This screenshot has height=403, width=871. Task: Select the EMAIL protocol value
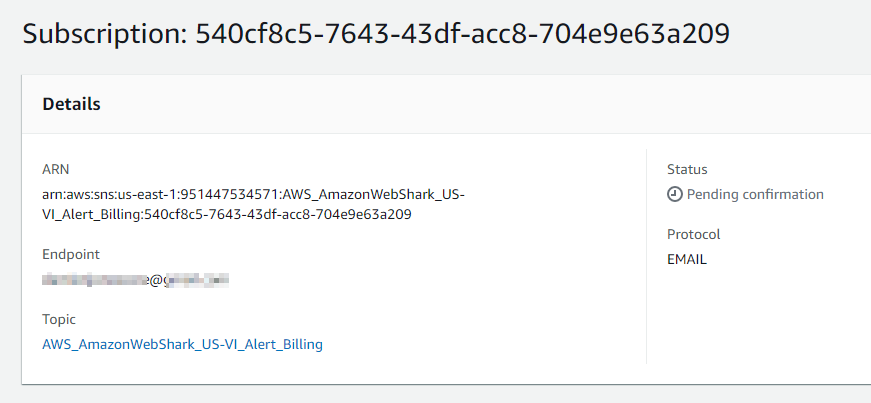tap(687, 260)
